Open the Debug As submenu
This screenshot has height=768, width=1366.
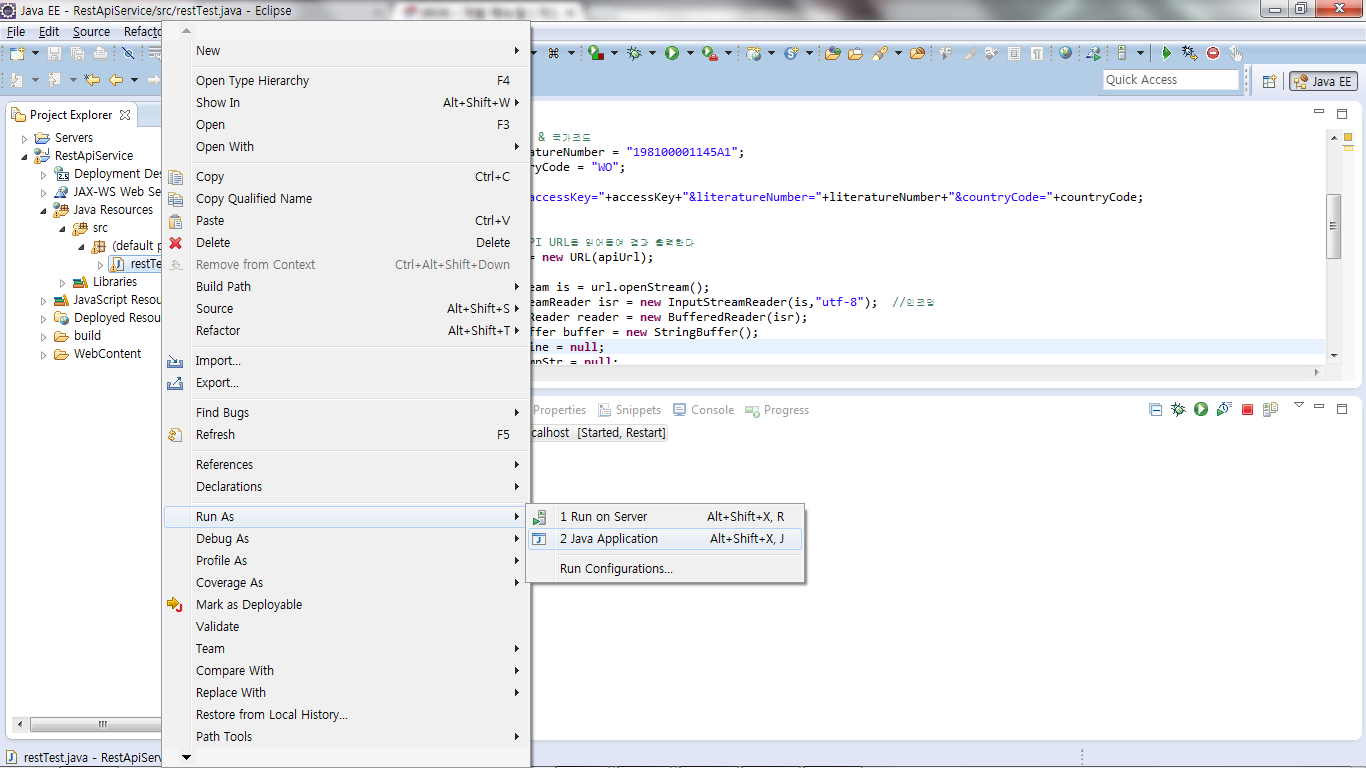point(222,539)
